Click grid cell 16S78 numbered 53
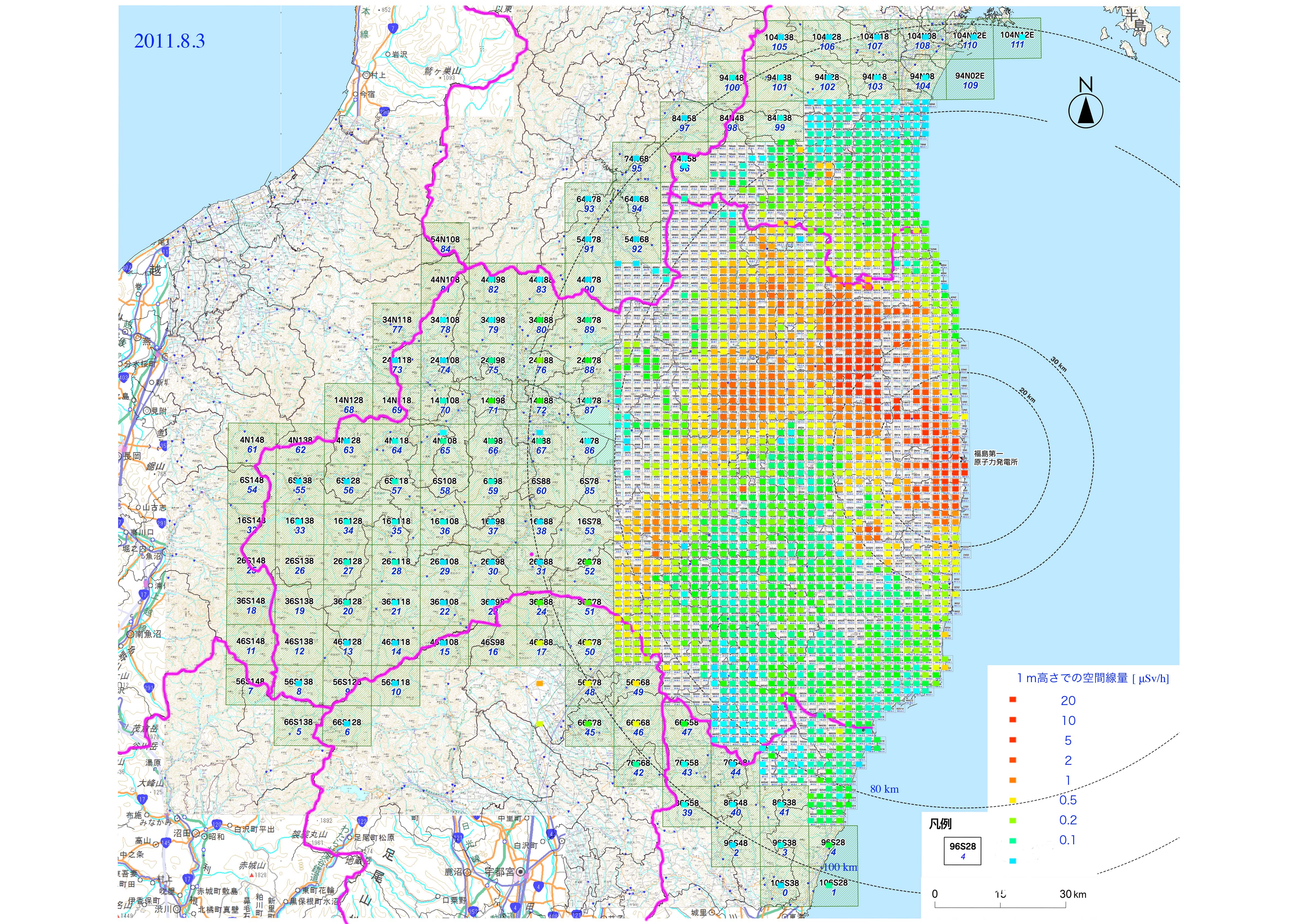The image size is (1298, 924). (x=589, y=526)
